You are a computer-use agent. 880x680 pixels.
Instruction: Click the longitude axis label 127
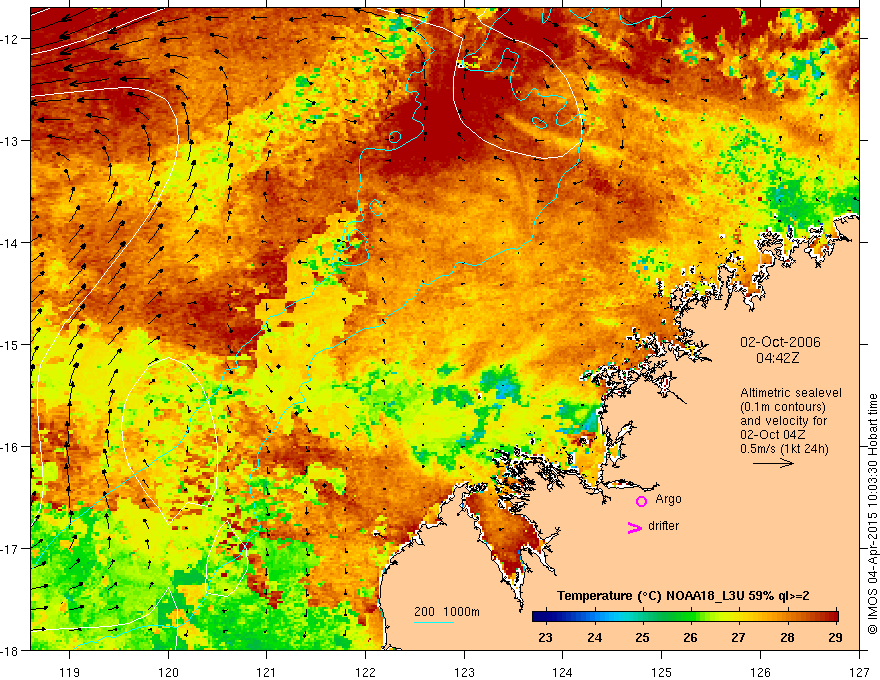pyautogui.click(x=859, y=672)
